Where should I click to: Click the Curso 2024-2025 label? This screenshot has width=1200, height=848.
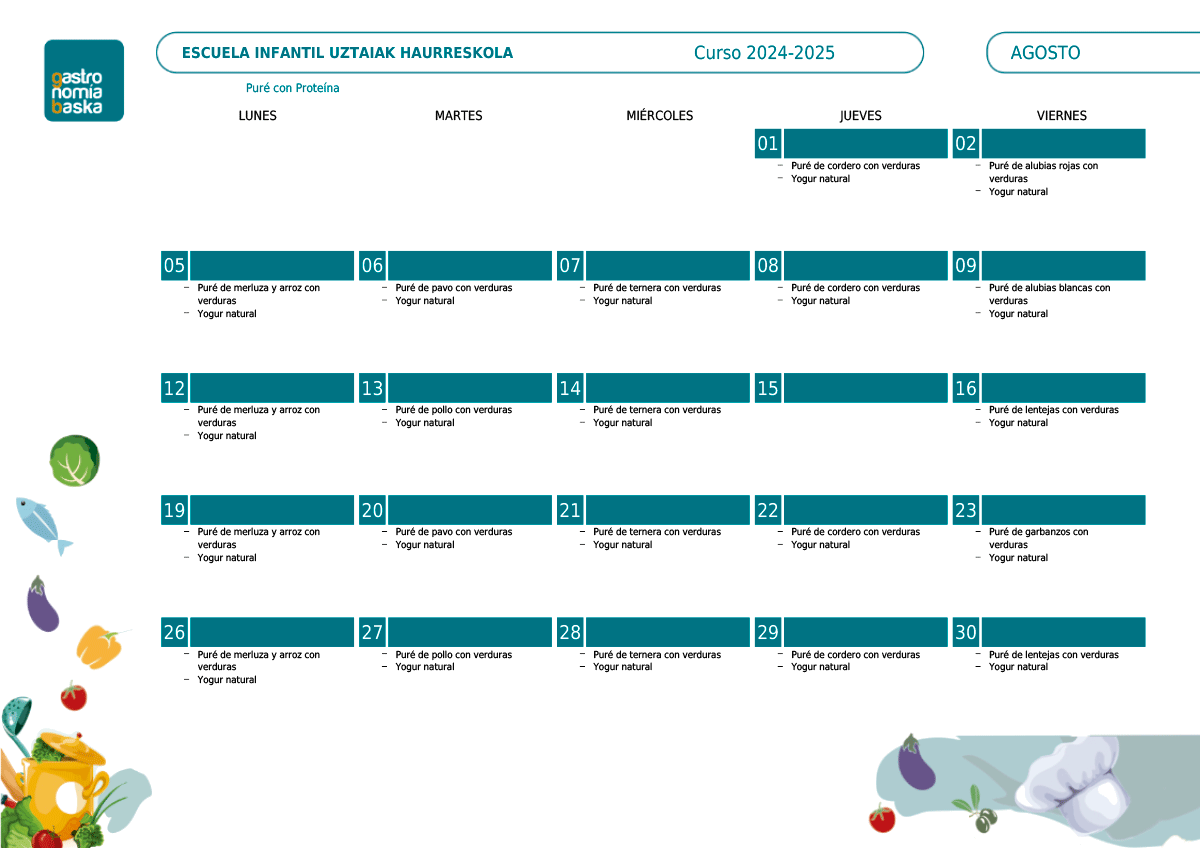coord(764,53)
